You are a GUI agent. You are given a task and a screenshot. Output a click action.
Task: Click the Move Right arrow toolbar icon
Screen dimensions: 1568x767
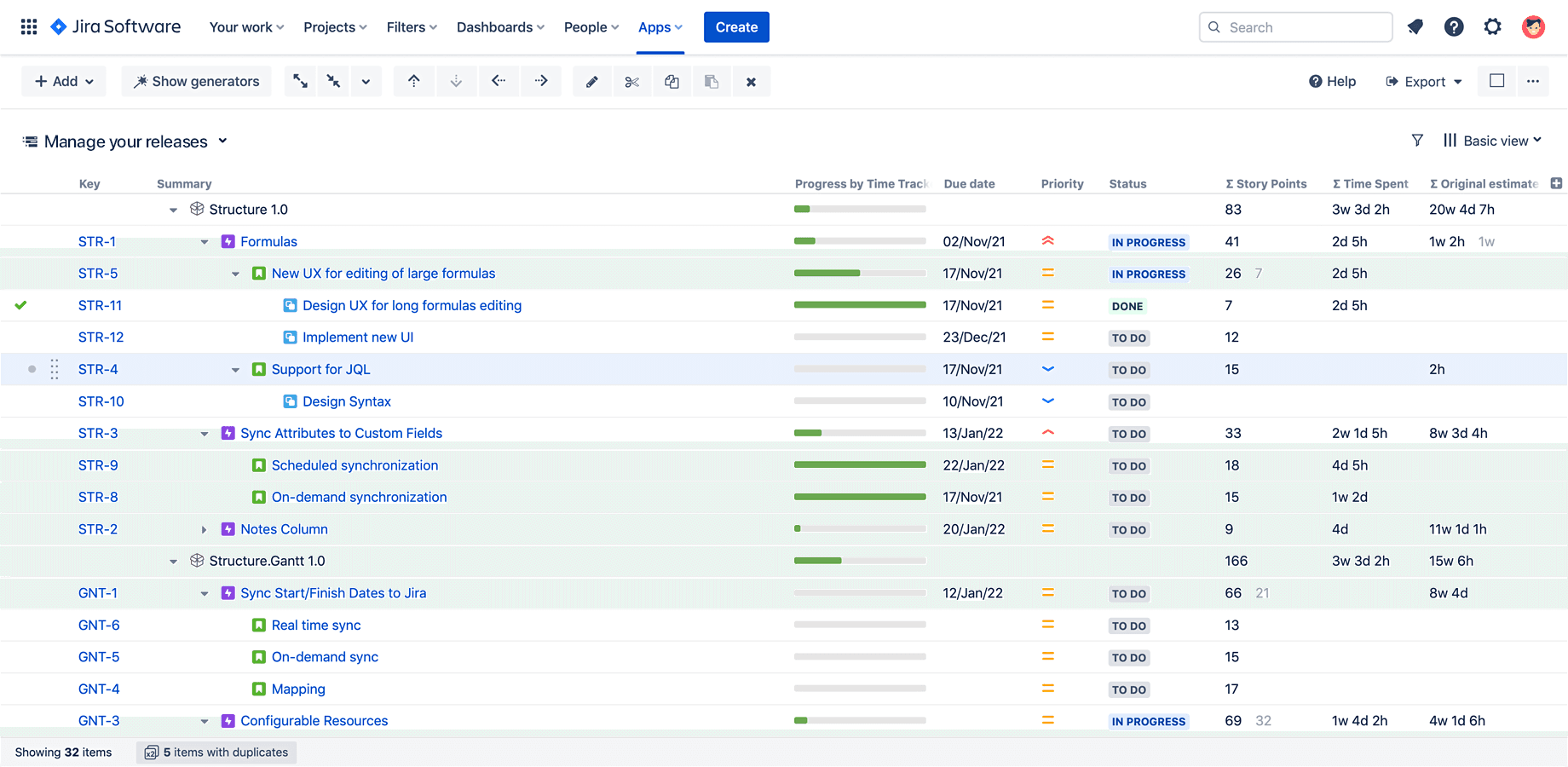pyautogui.click(x=541, y=81)
